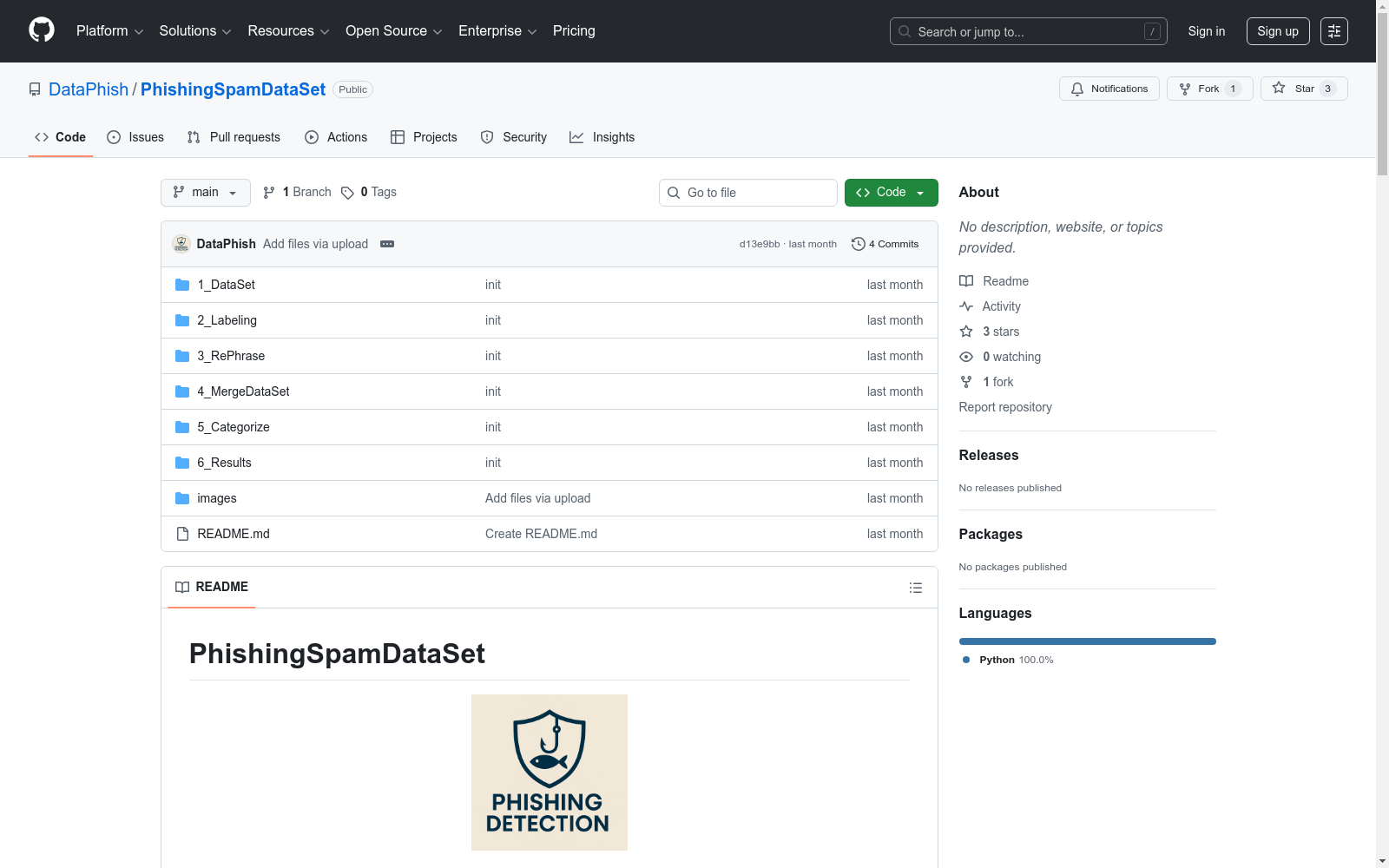This screenshot has height=868, width=1389.
Task: Click the Notifications button
Action: pyautogui.click(x=1109, y=89)
